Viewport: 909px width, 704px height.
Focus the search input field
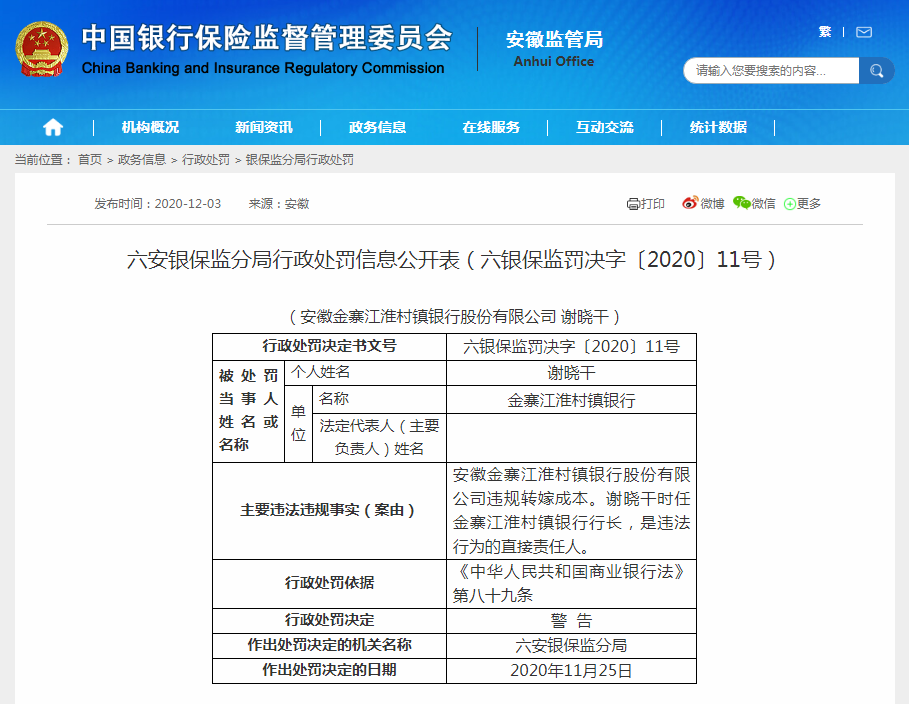[x=771, y=71]
